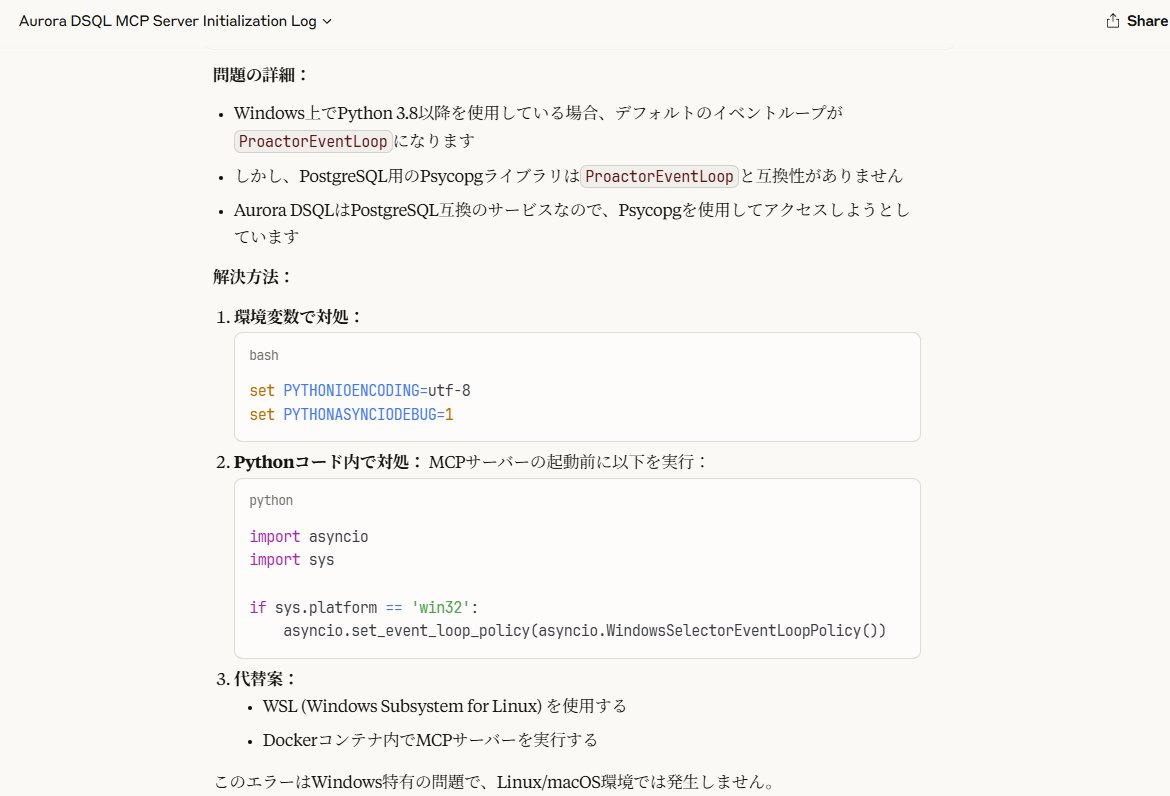Click the "asyncio.set_event_loop_policy" code line
The height and width of the screenshot is (796, 1170).
coord(584,630)
